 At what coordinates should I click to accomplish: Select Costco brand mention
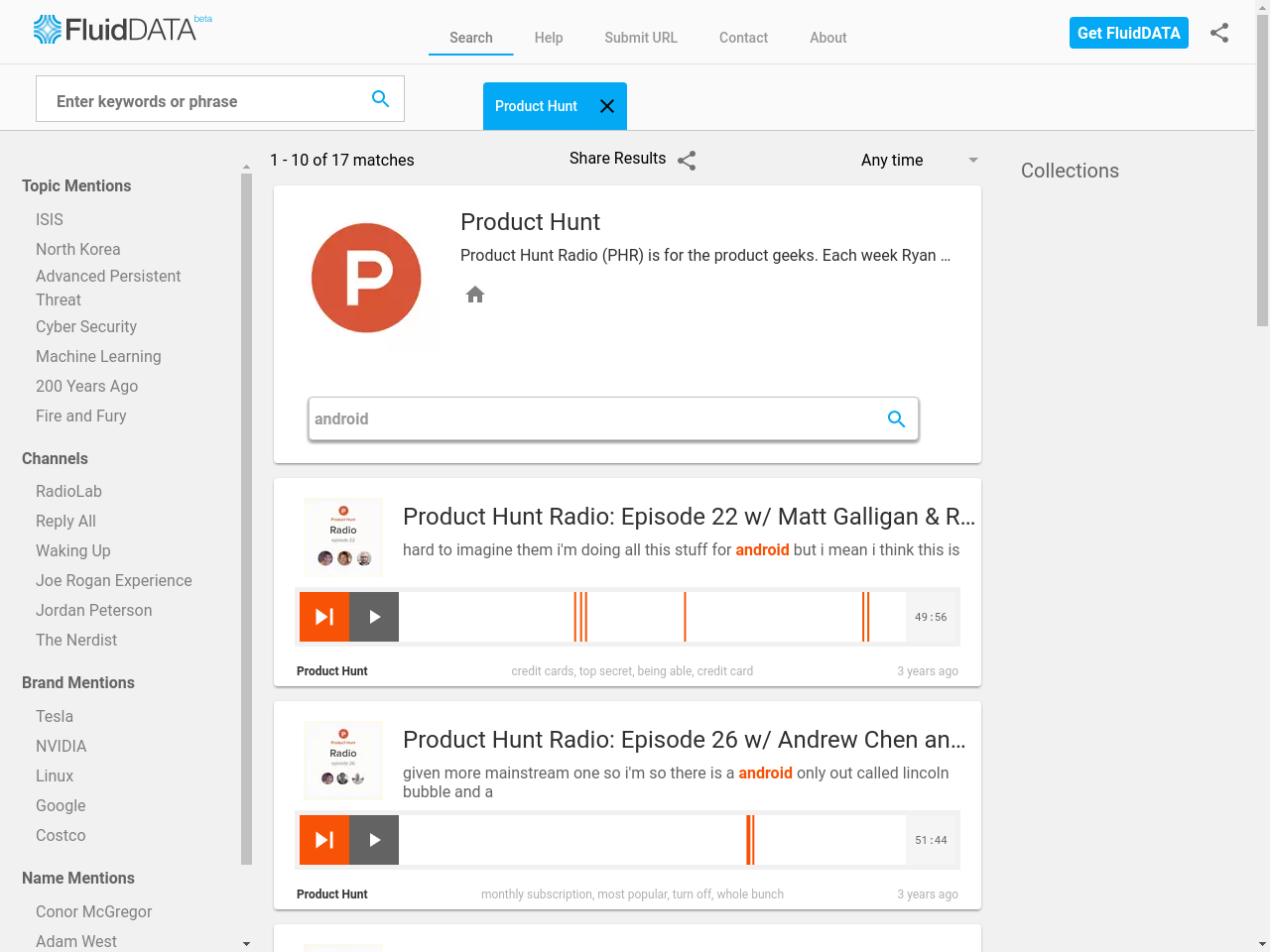(x=61, y=836)
